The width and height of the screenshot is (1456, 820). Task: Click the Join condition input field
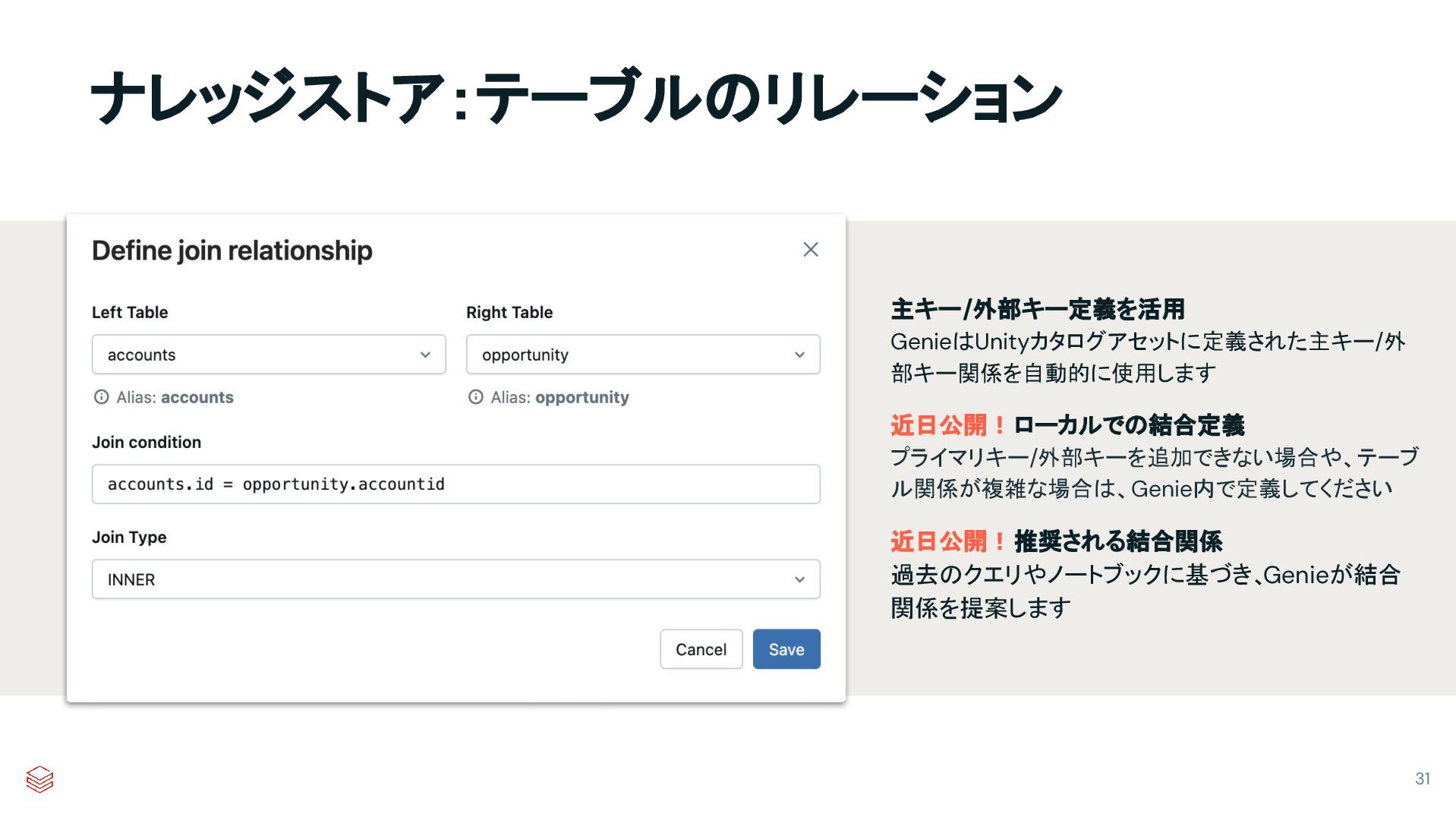(455, 484)
